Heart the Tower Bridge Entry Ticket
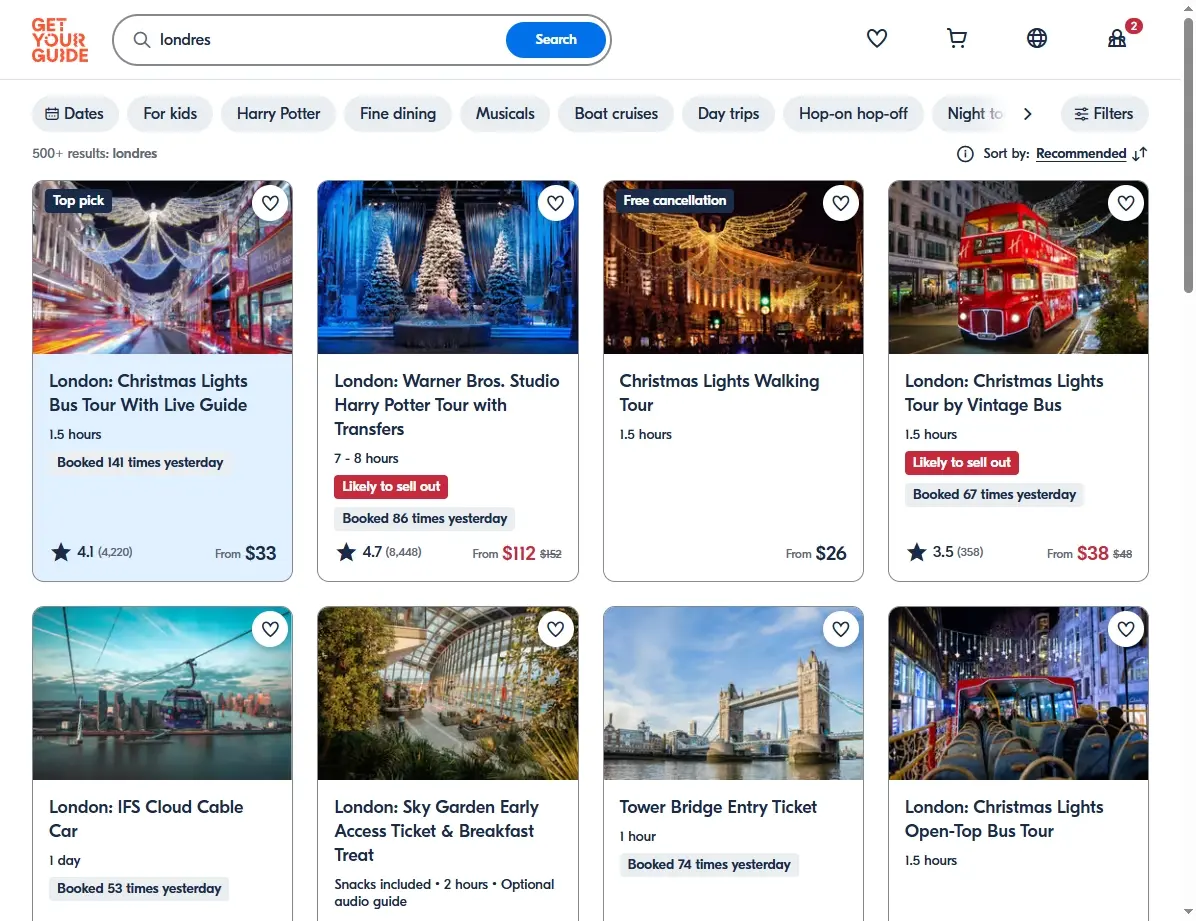This screenshot has width=1196, height=921. [841, 629]
